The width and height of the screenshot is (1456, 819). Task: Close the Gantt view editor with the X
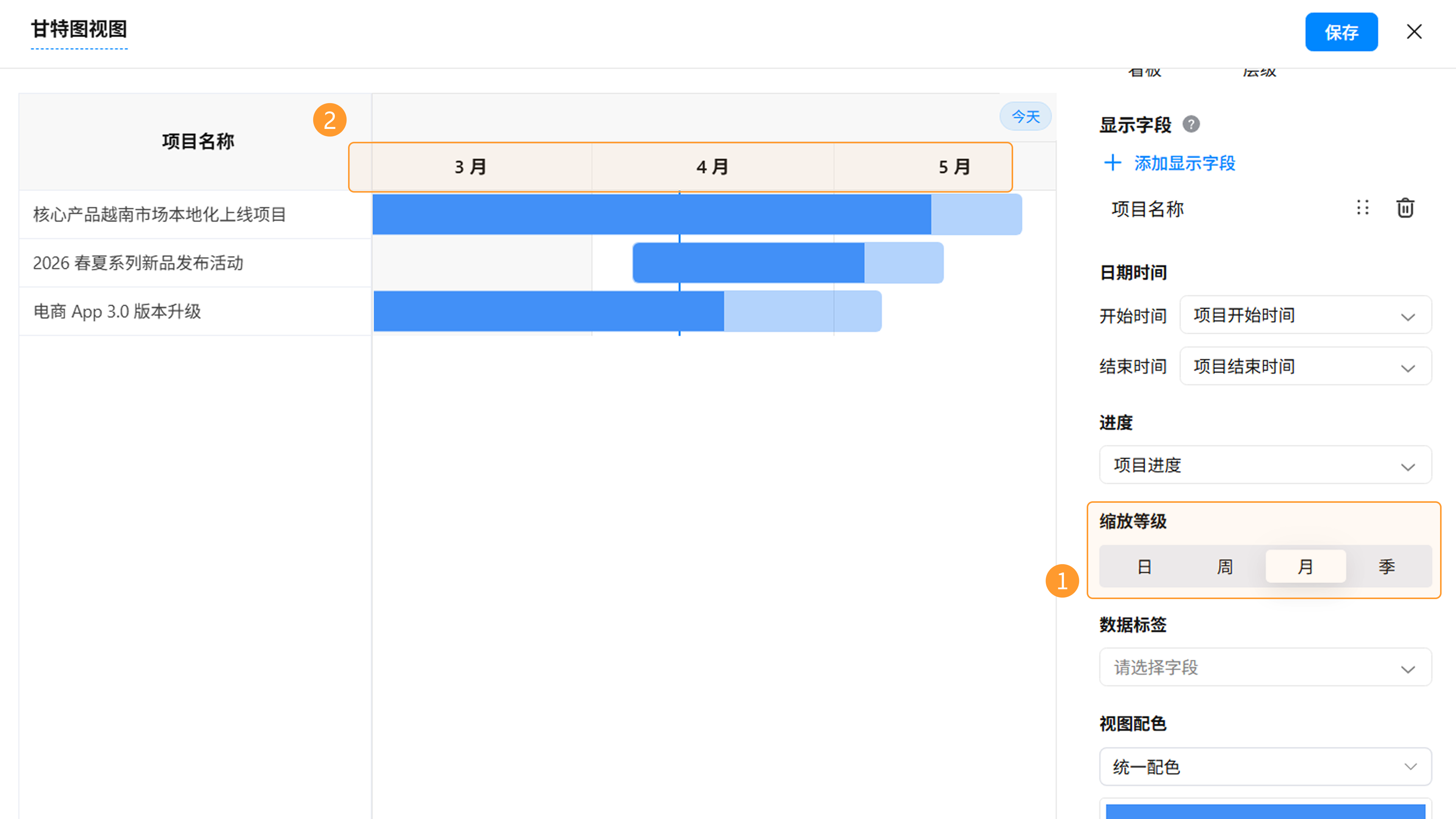pos(1414,31)
